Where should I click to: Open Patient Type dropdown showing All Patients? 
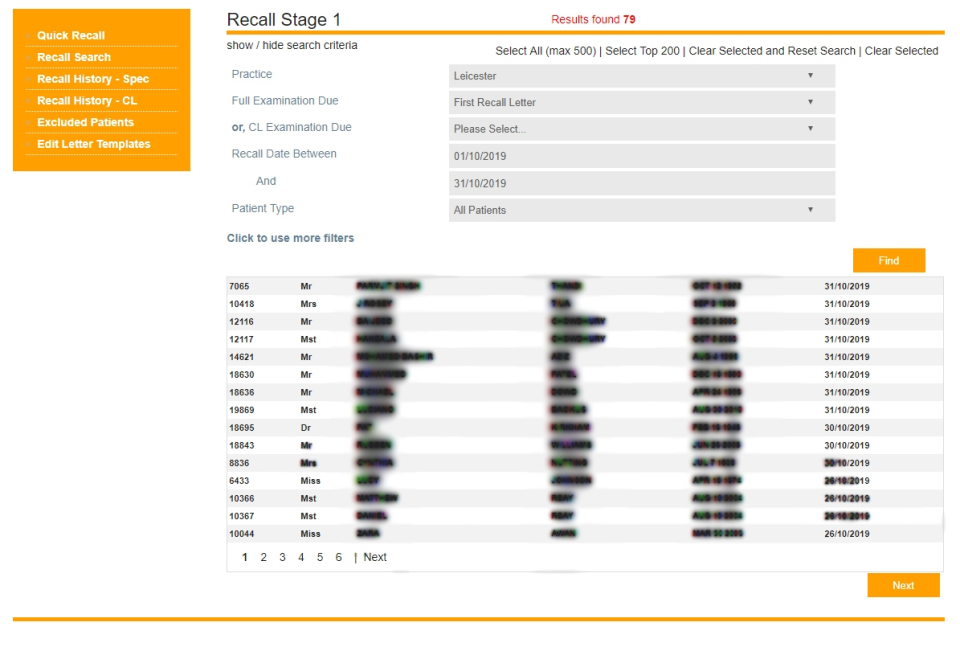tap(642, 210)
